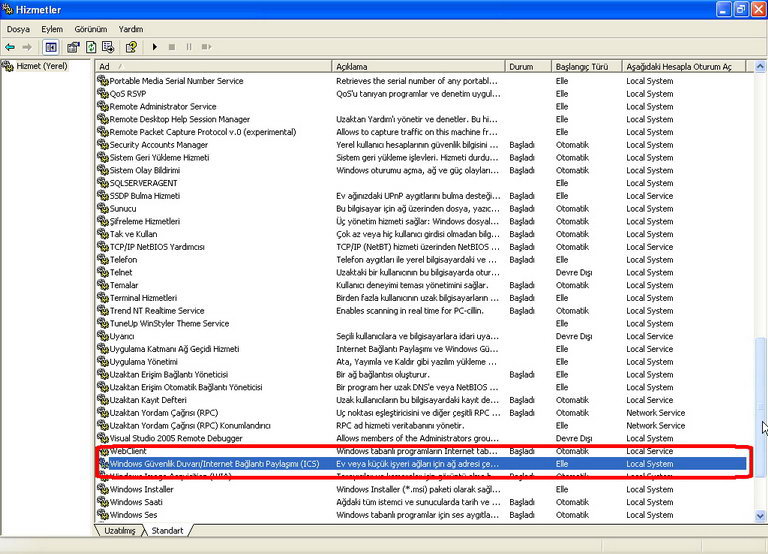Click the grey Forward arrow in toolbar
The height and width of the screenshot is (554, 768).
pos(27,47)
